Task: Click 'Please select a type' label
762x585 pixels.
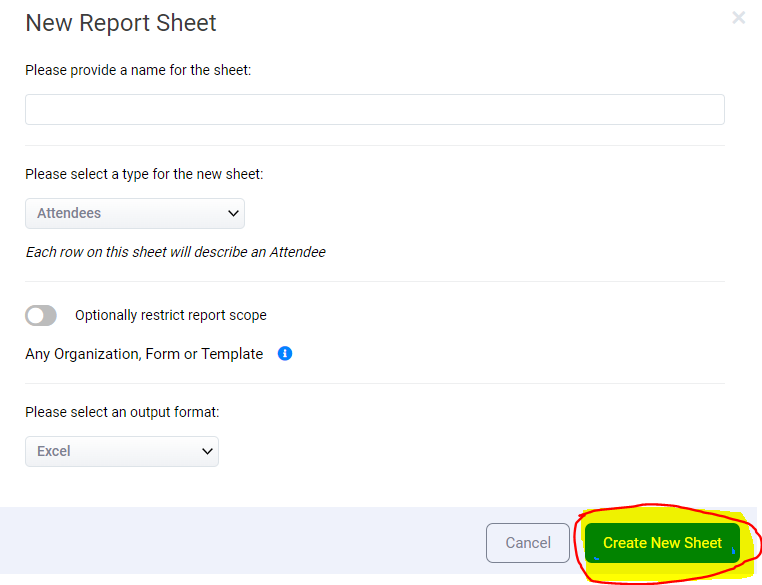Action: click(144, 174)
